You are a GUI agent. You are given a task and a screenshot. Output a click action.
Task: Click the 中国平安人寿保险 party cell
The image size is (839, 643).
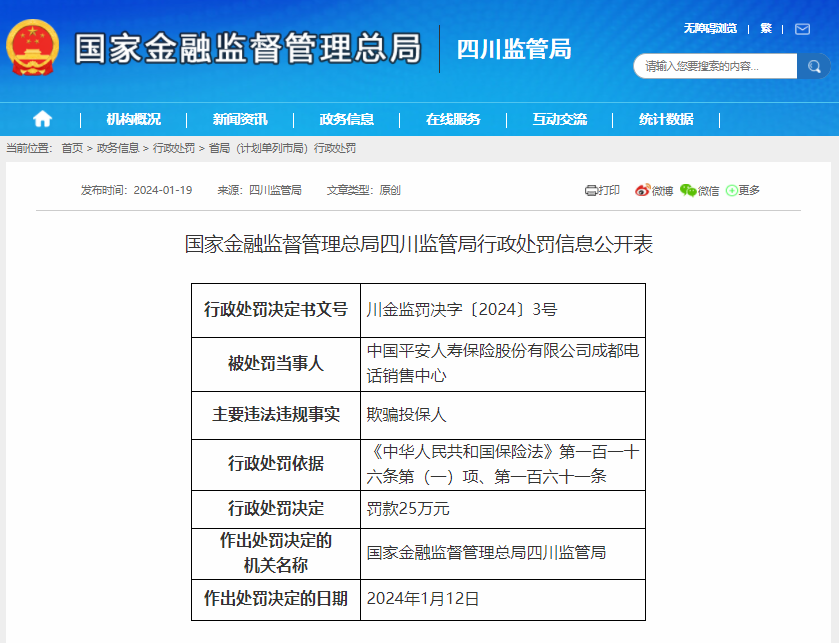[503, 364]
